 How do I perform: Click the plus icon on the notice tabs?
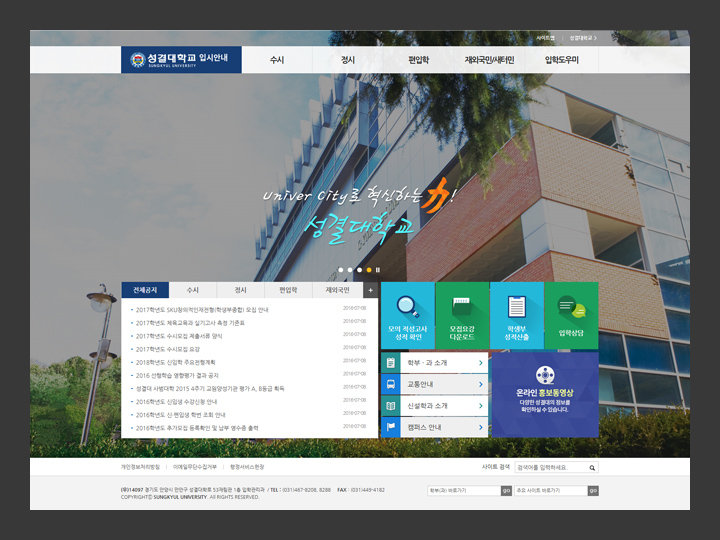371,290
